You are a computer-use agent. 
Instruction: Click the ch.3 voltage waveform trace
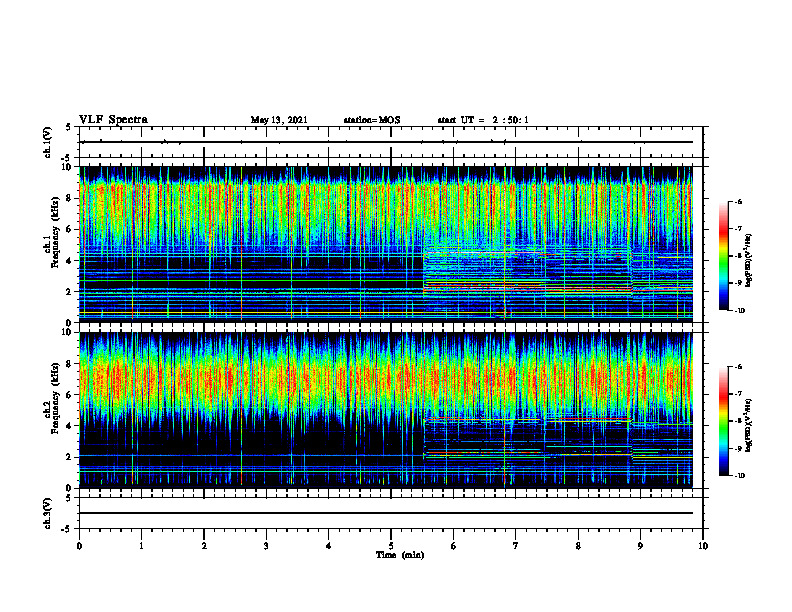tap(386, 513)
